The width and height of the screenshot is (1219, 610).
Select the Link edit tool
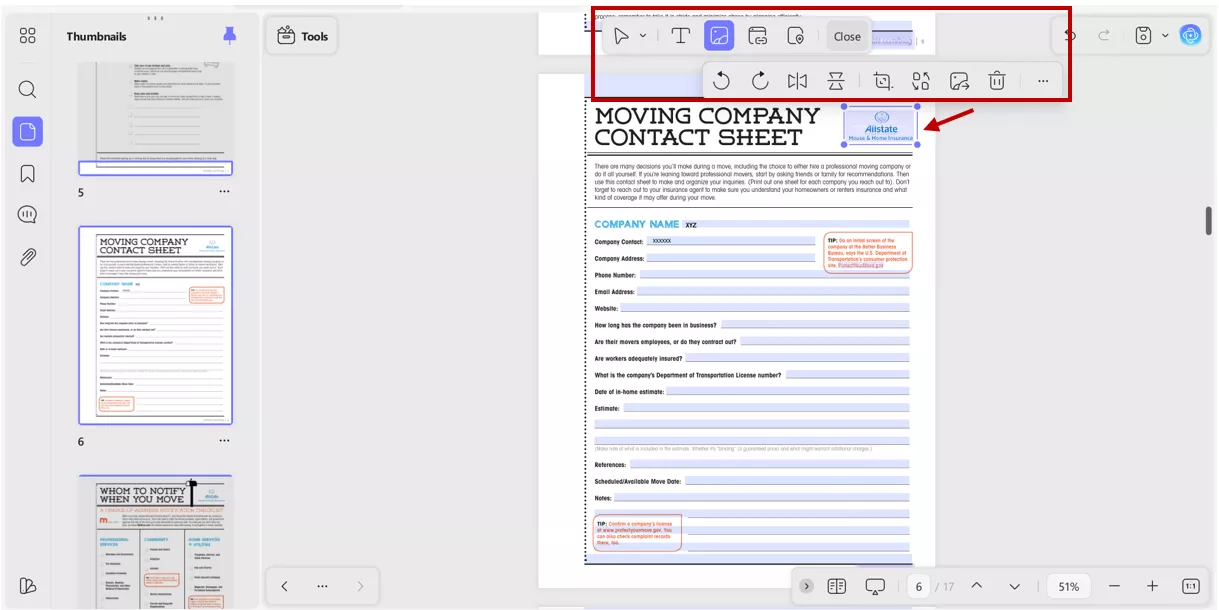coord(757,36)
